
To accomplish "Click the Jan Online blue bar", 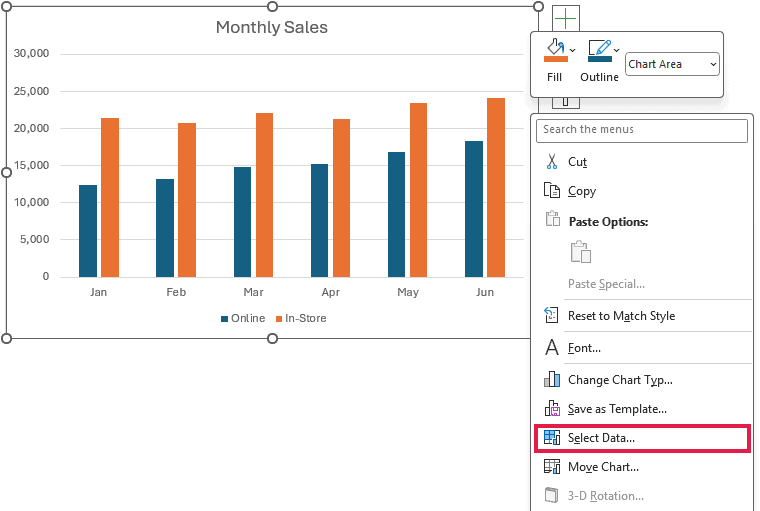I will 88,231.
